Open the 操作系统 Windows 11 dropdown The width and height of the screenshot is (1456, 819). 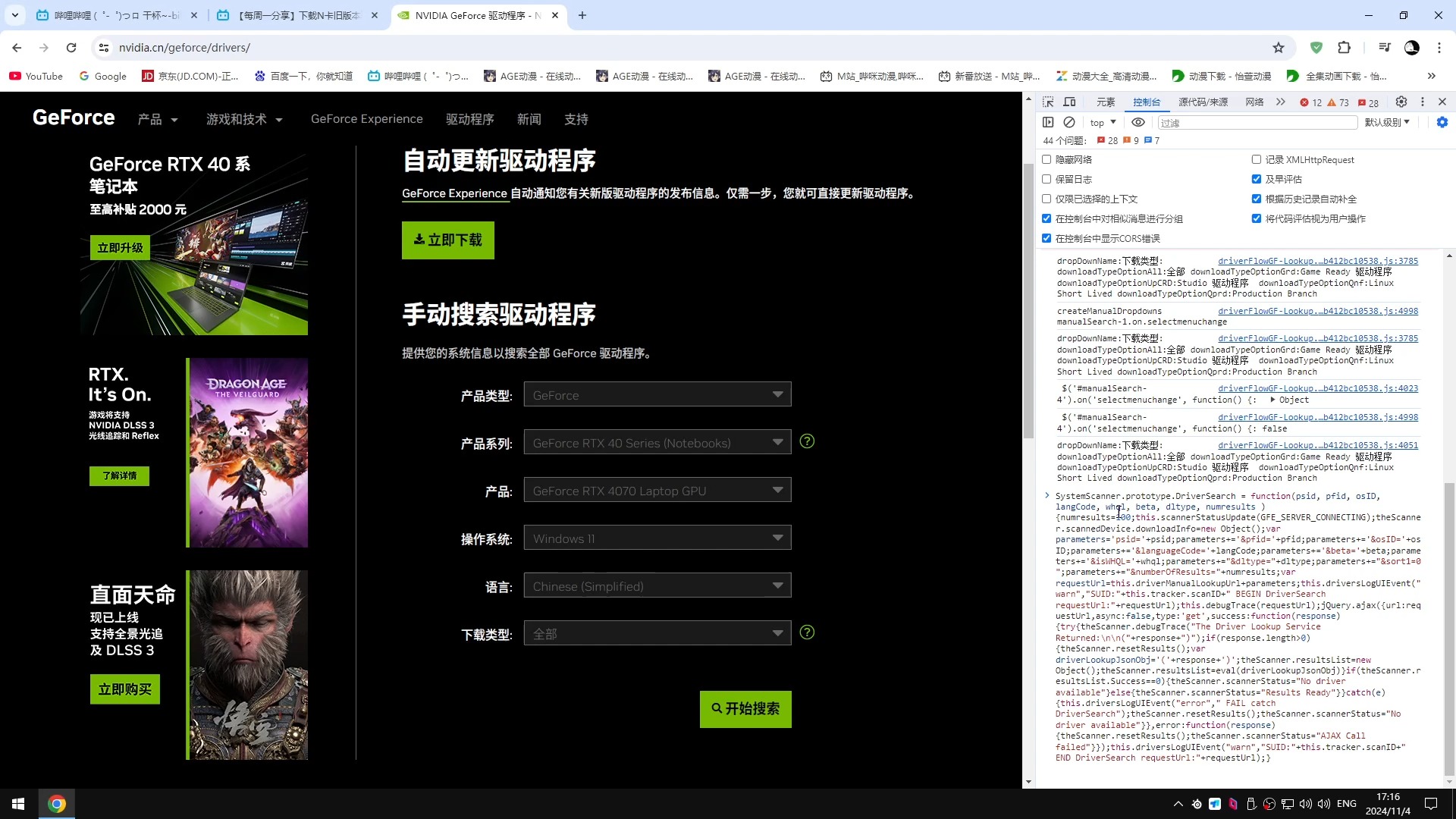pyautogui.click(x=657, y=538)
